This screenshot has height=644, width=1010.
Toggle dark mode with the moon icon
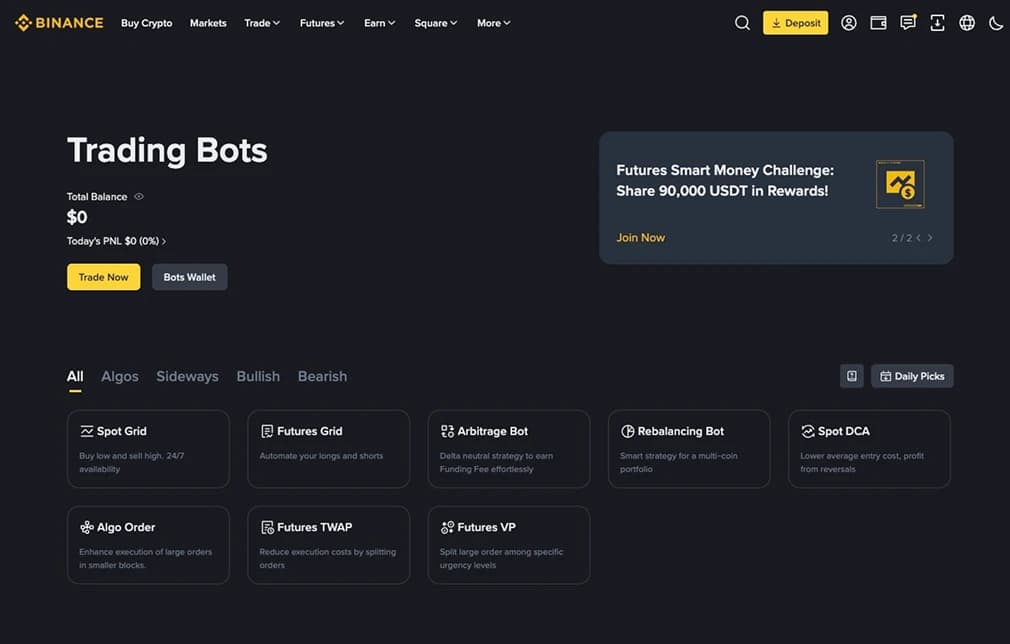click(995, 21)
